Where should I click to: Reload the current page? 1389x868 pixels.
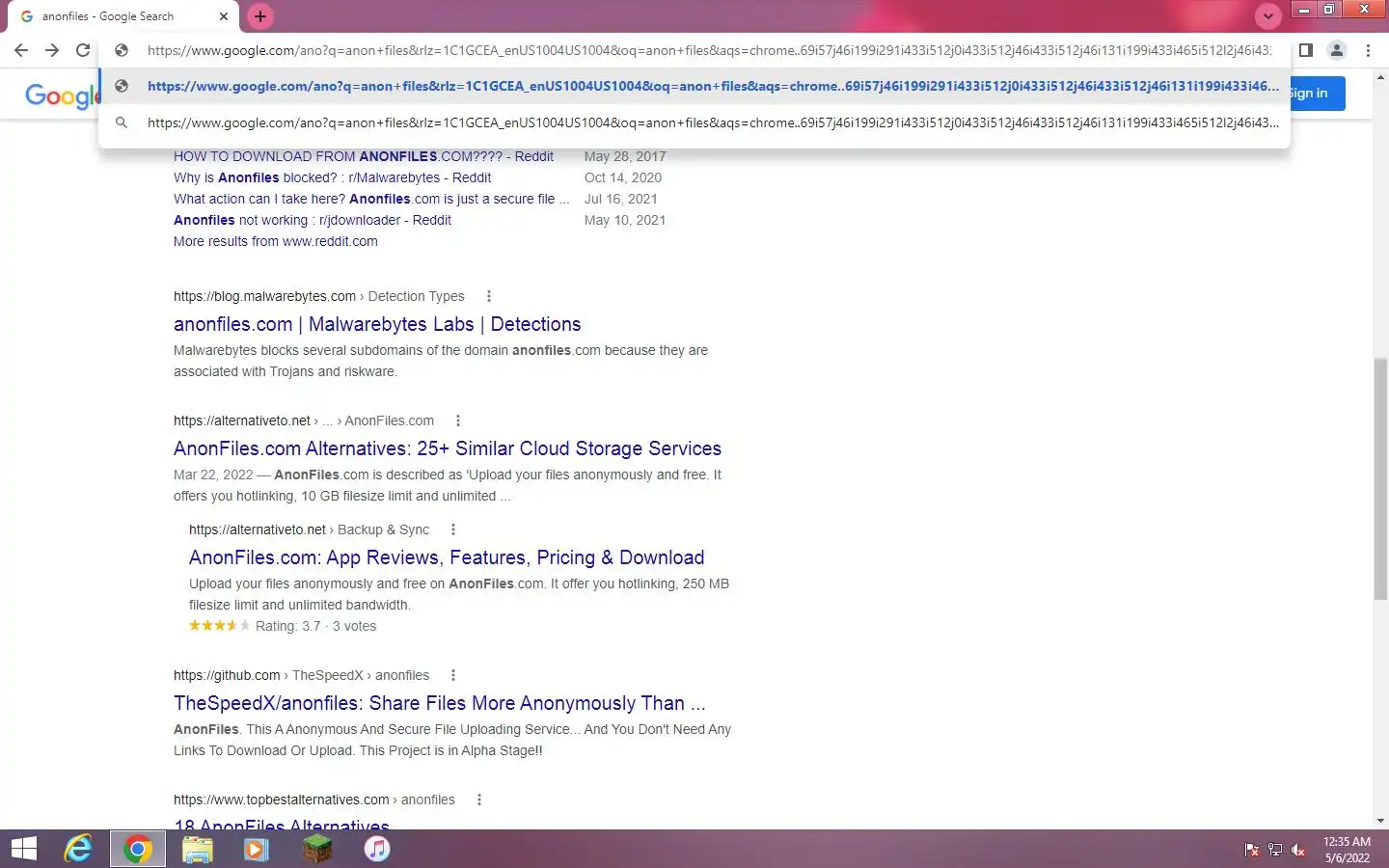coord(83,50)
